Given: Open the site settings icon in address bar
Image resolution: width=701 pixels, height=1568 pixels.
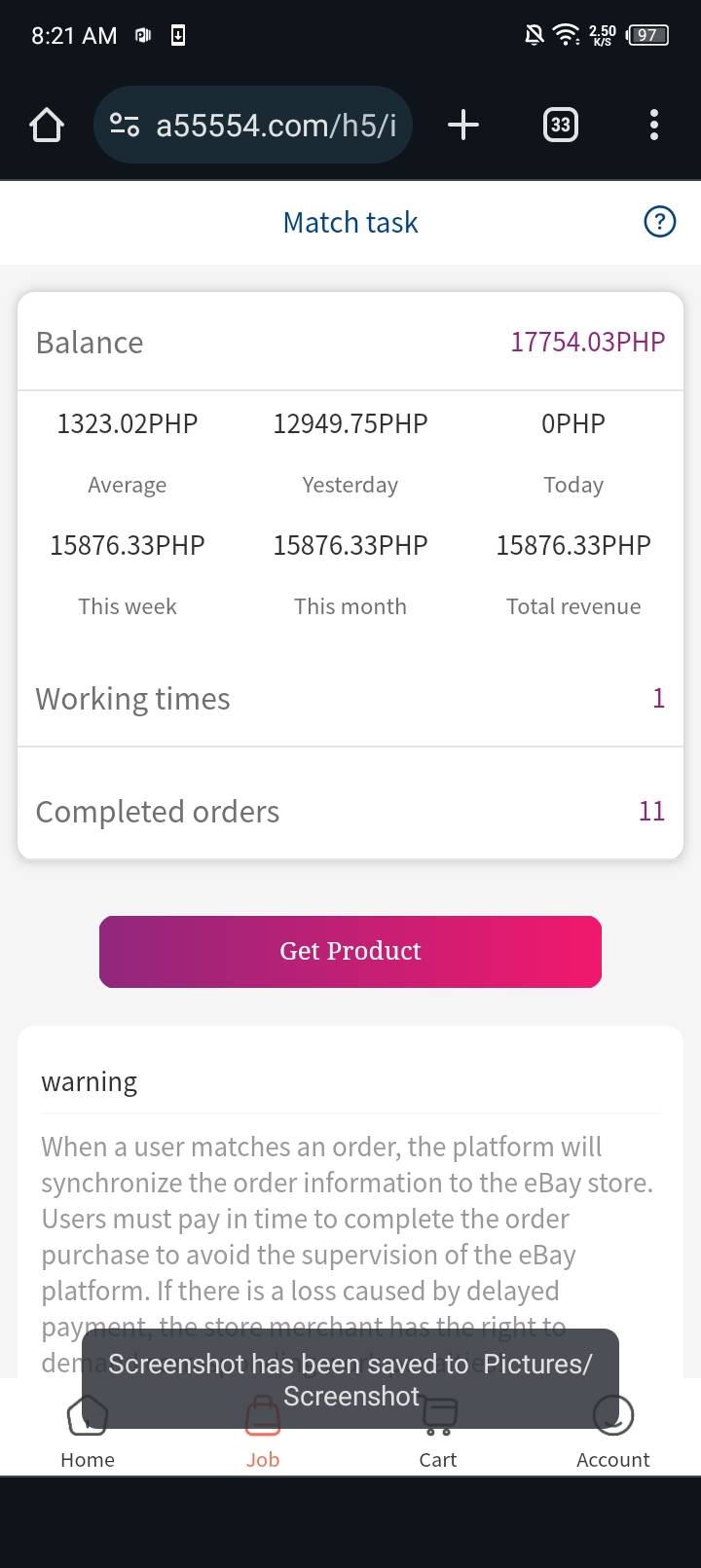Looking at the screenshot, I should point(125,126).
